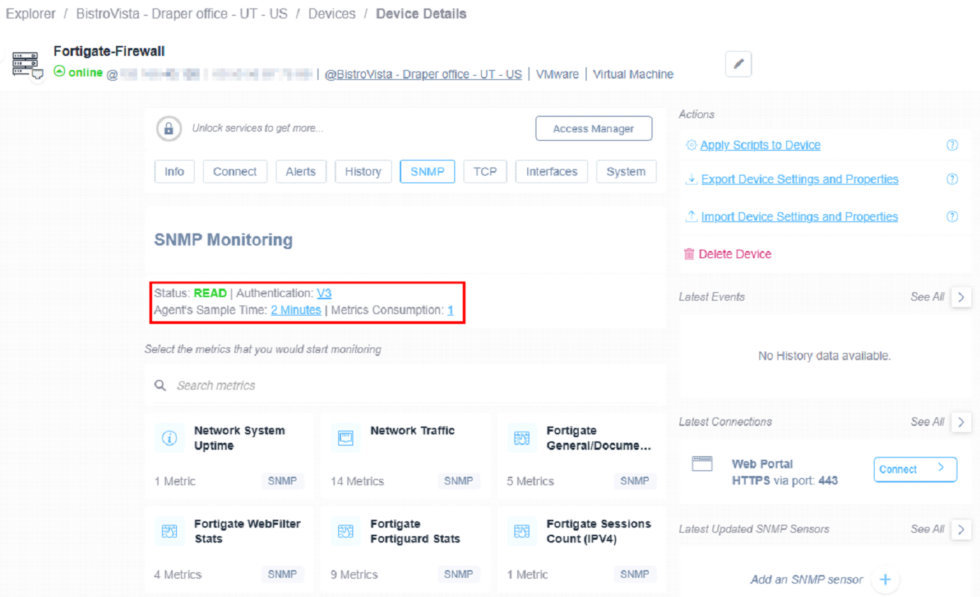The image size is (980, 597).
Task: Open @BistroVista - Draper office site link
Action: pyautogui.click(x=423, y=74)
